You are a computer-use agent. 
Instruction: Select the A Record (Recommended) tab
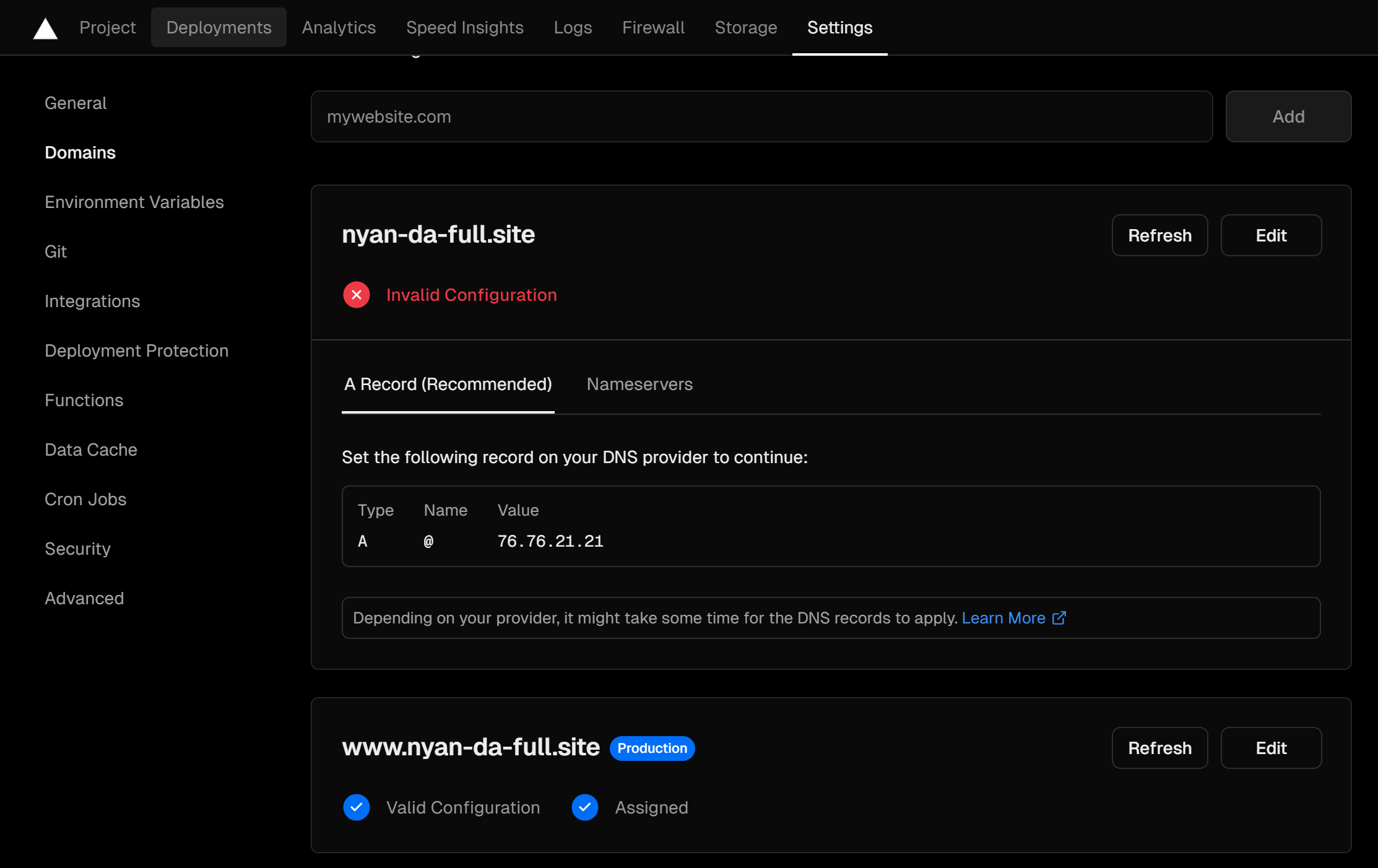coord(448,384)
